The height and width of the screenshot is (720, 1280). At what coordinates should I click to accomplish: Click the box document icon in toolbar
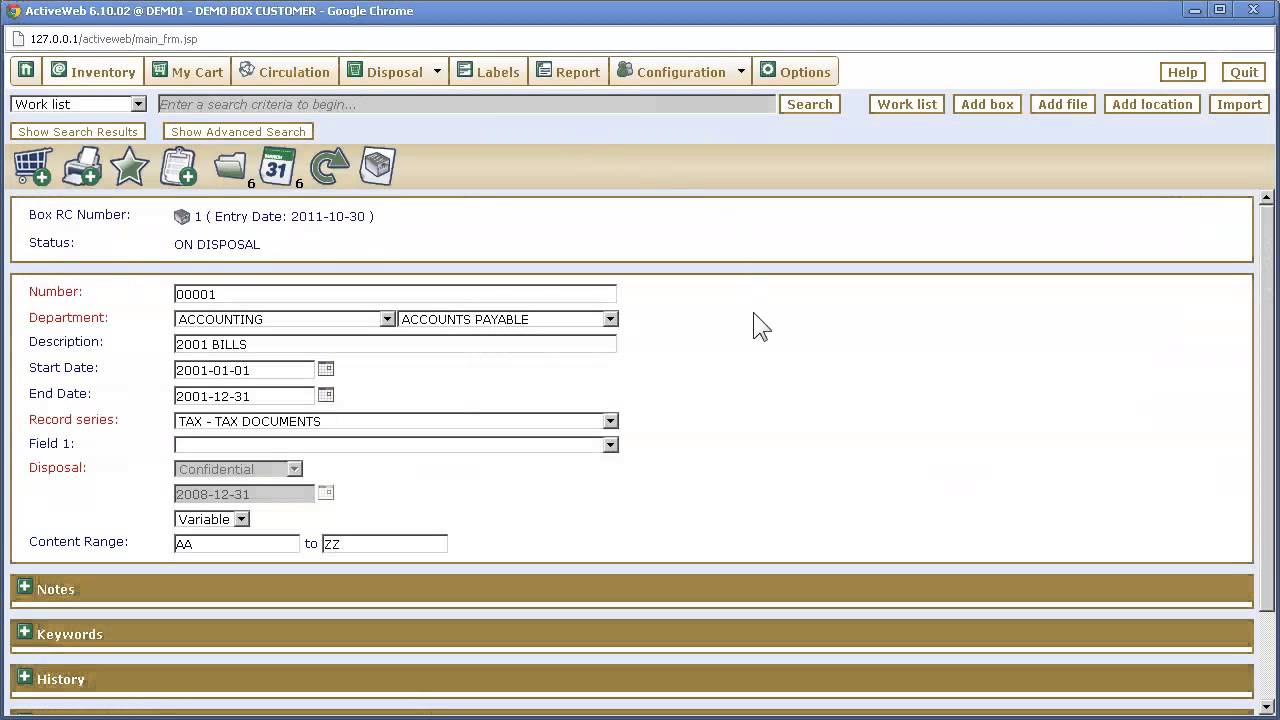378,167
